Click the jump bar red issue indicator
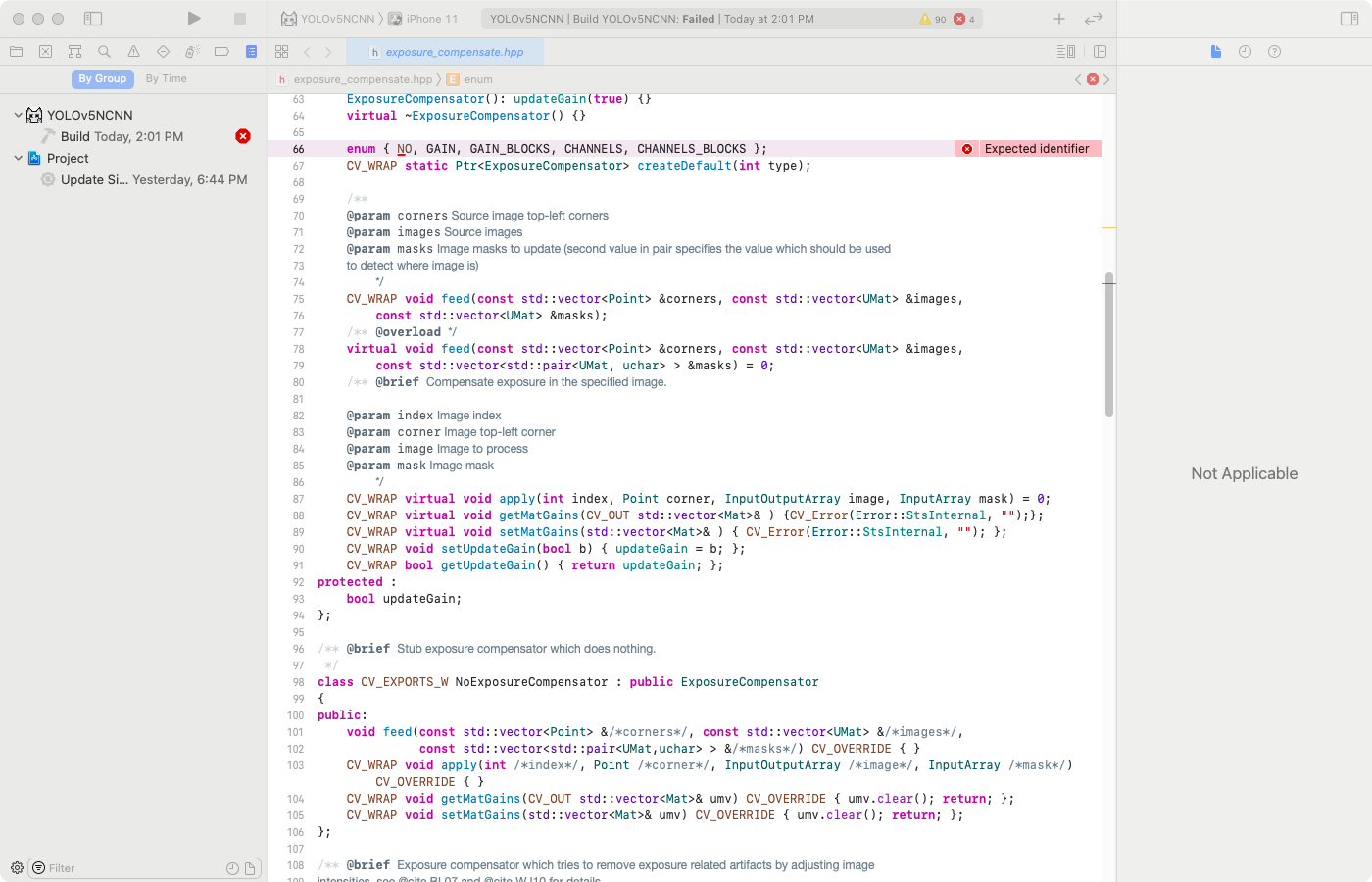 1093,79
